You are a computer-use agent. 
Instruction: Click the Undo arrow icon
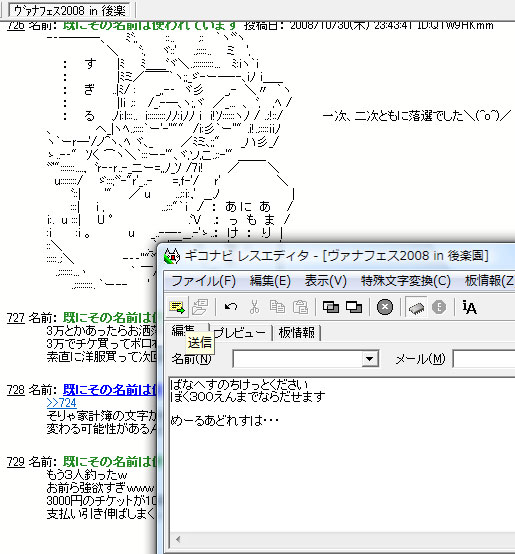pos(231,307)
